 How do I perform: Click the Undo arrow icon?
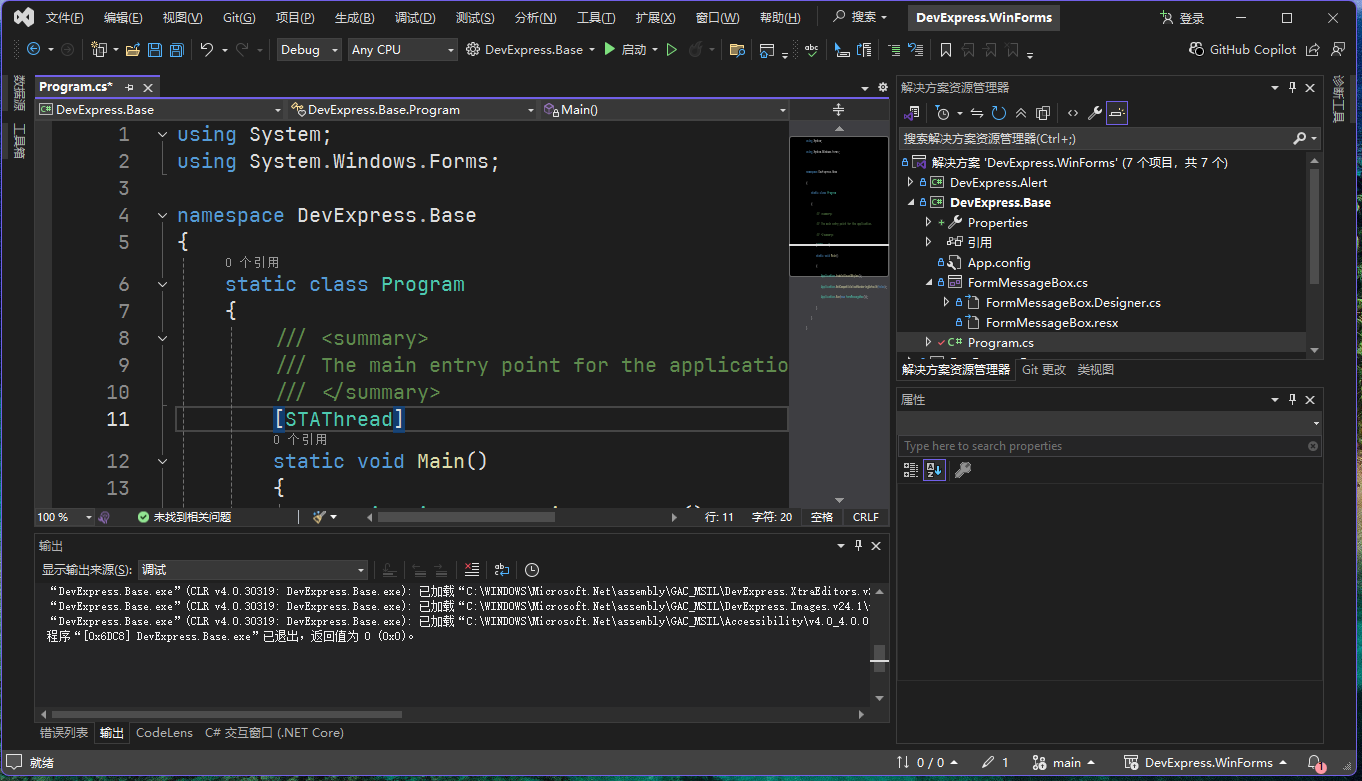[207, 50]
